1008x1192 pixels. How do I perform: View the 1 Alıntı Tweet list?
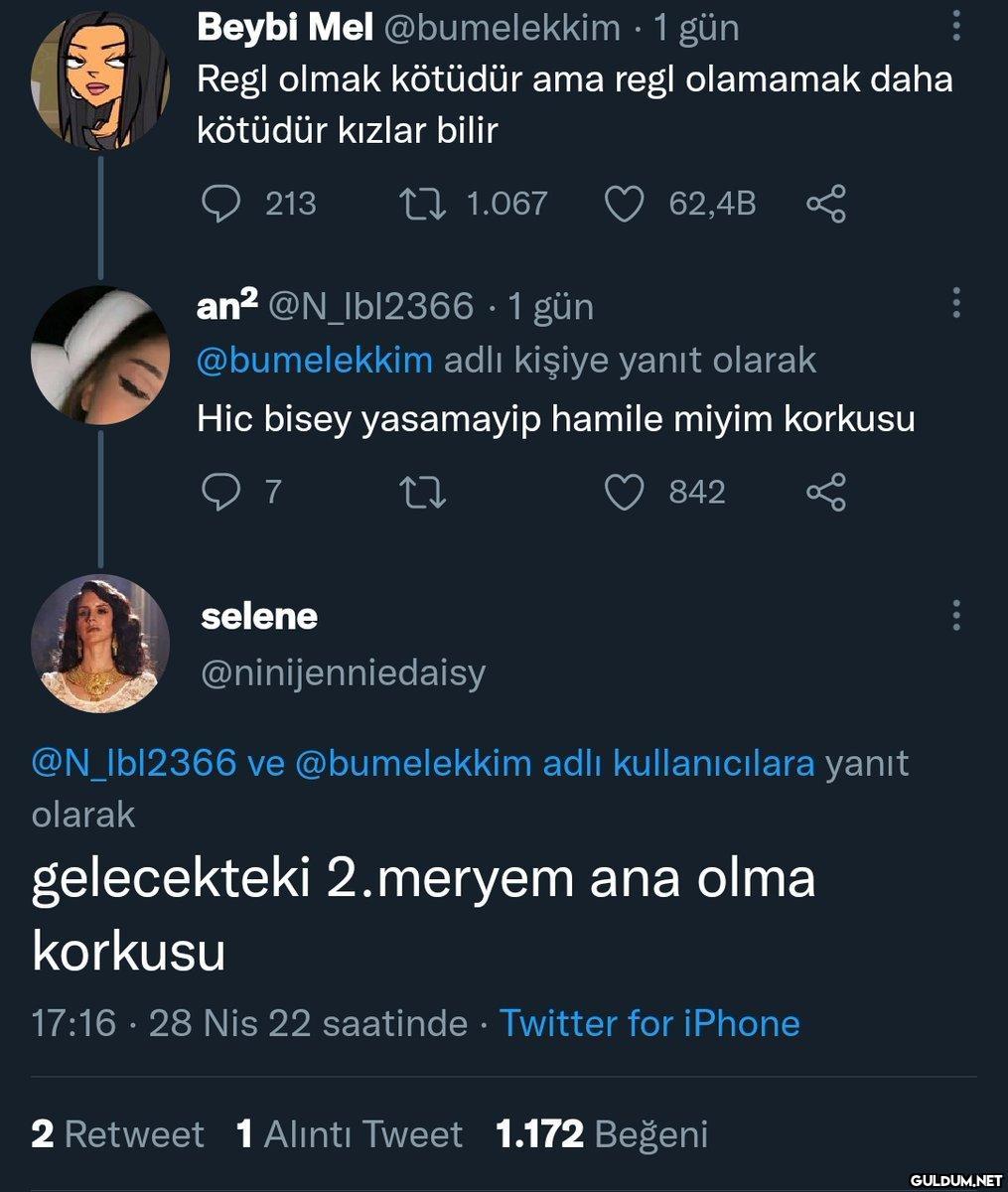pyautogui.click(x=350, y=1133)
